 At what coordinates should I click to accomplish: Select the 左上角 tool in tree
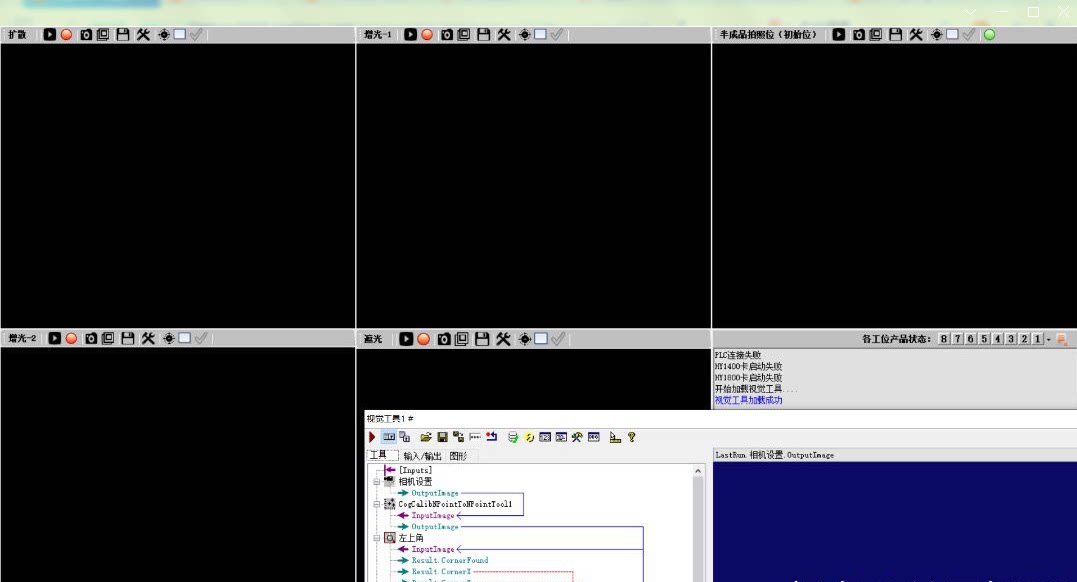411,538
